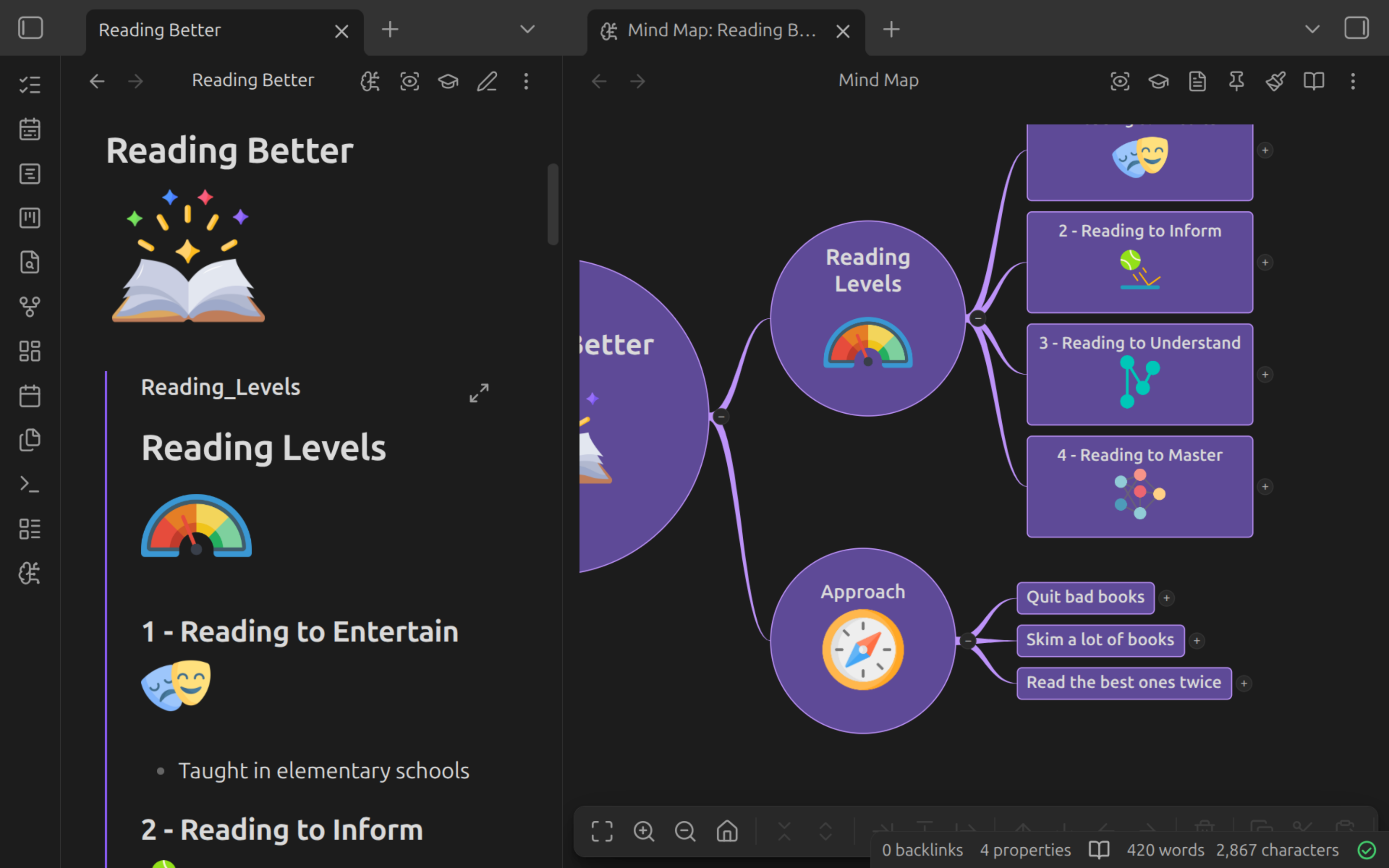Click the scan-eye icon in Reading Better toolbar
Viewport: 1389px width, 868px height.
coord(409,81)
